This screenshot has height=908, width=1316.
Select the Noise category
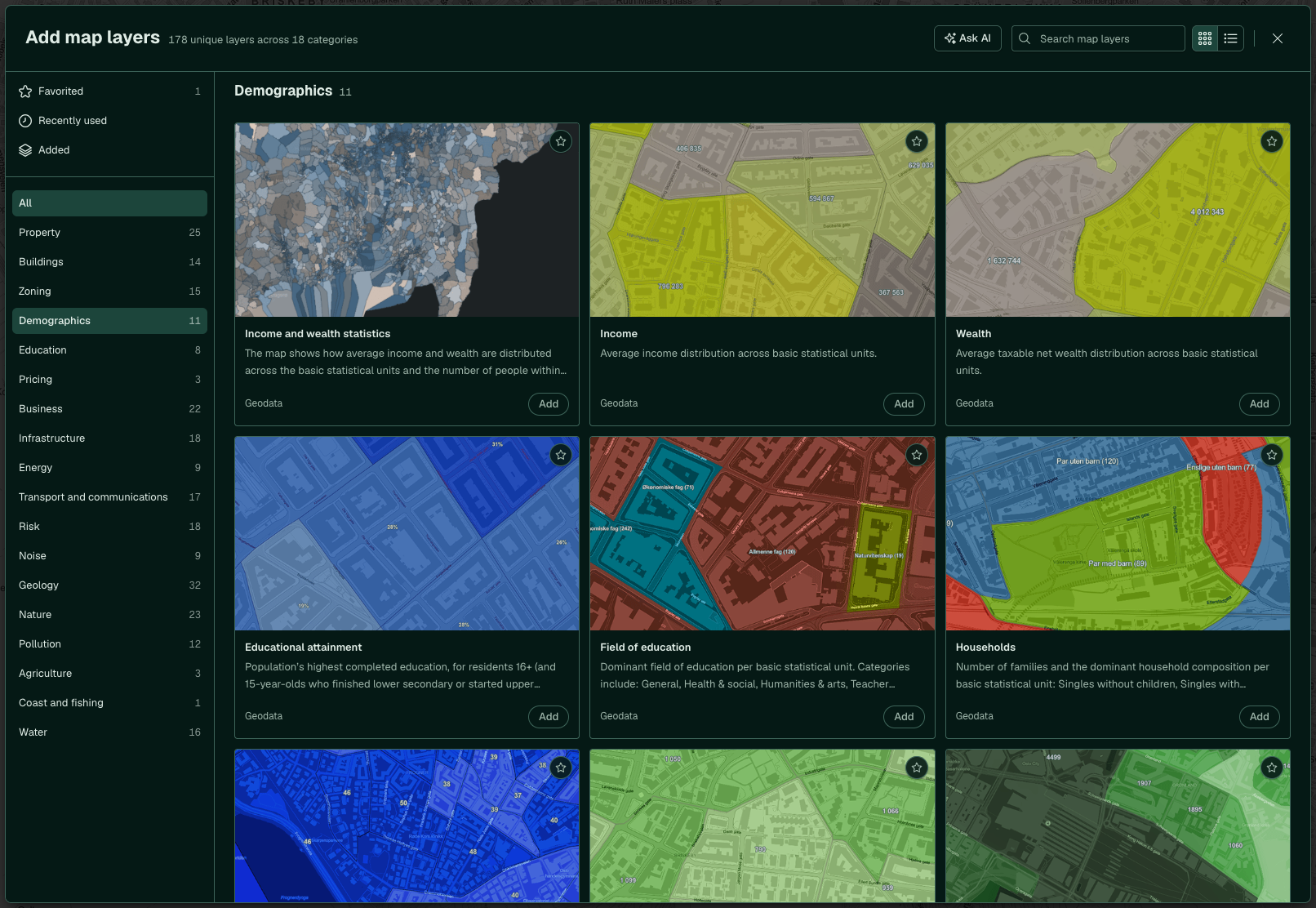109,556
